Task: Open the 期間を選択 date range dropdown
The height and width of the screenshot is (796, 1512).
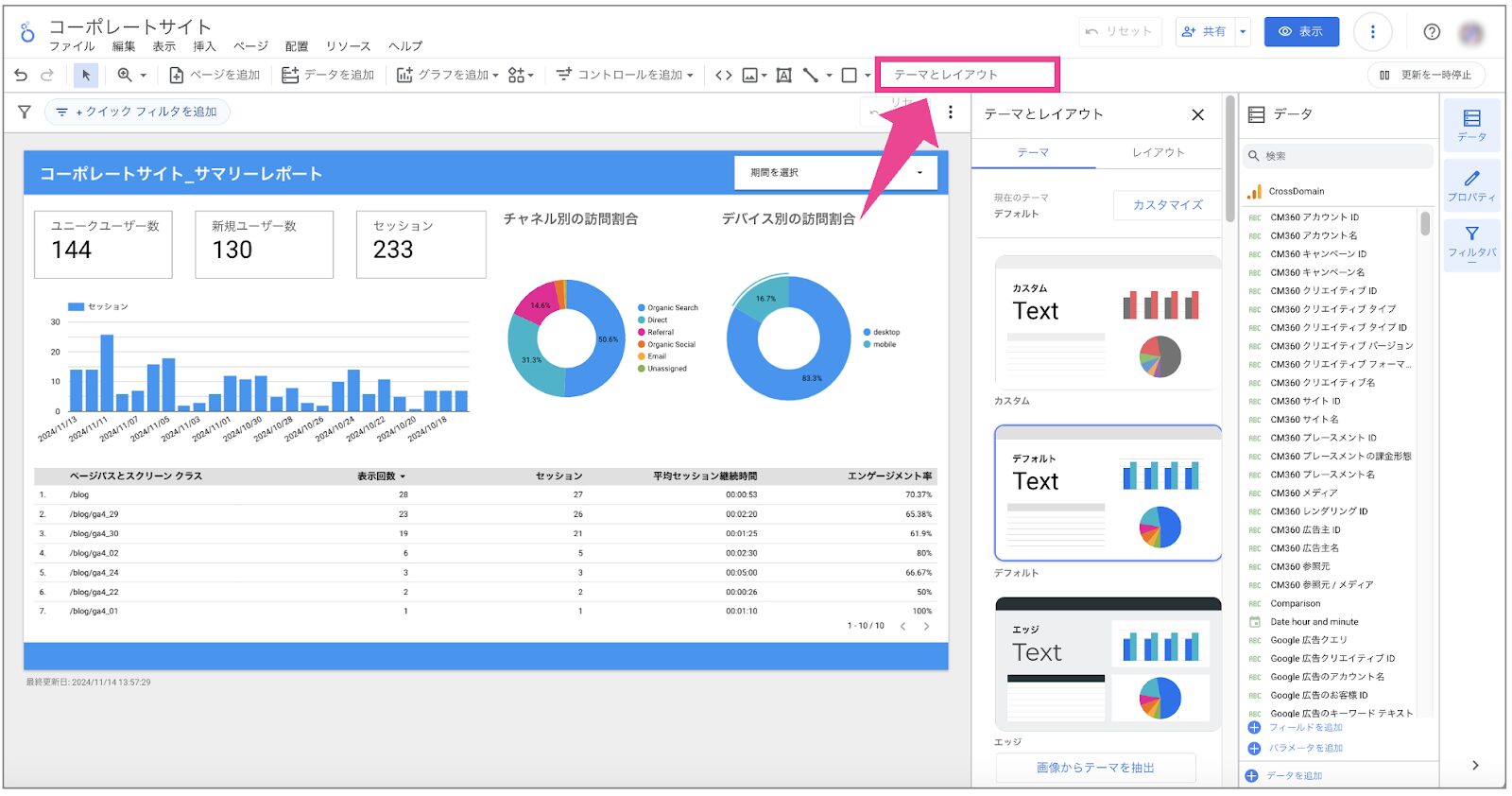Action: [836, 173]
